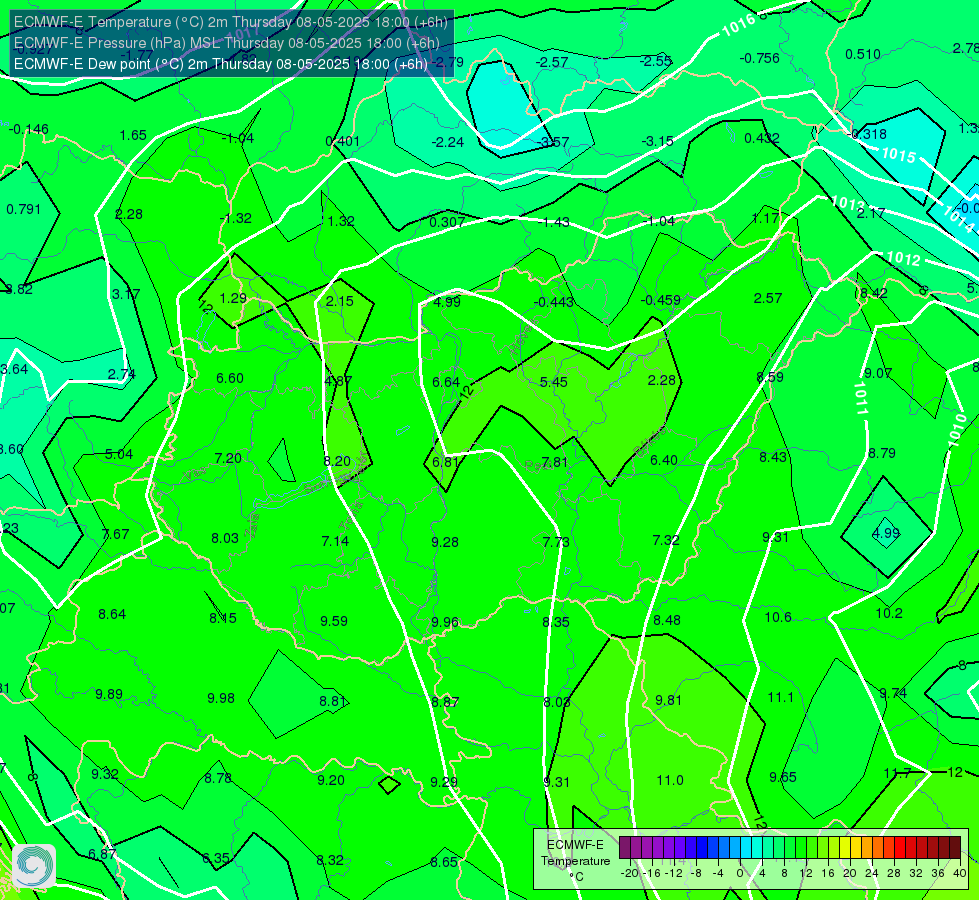Image resolution: width=979 pixels, height=900 pixels.
Task: Click the cyan legend swatch right of 0
Action: coord(746,848)
